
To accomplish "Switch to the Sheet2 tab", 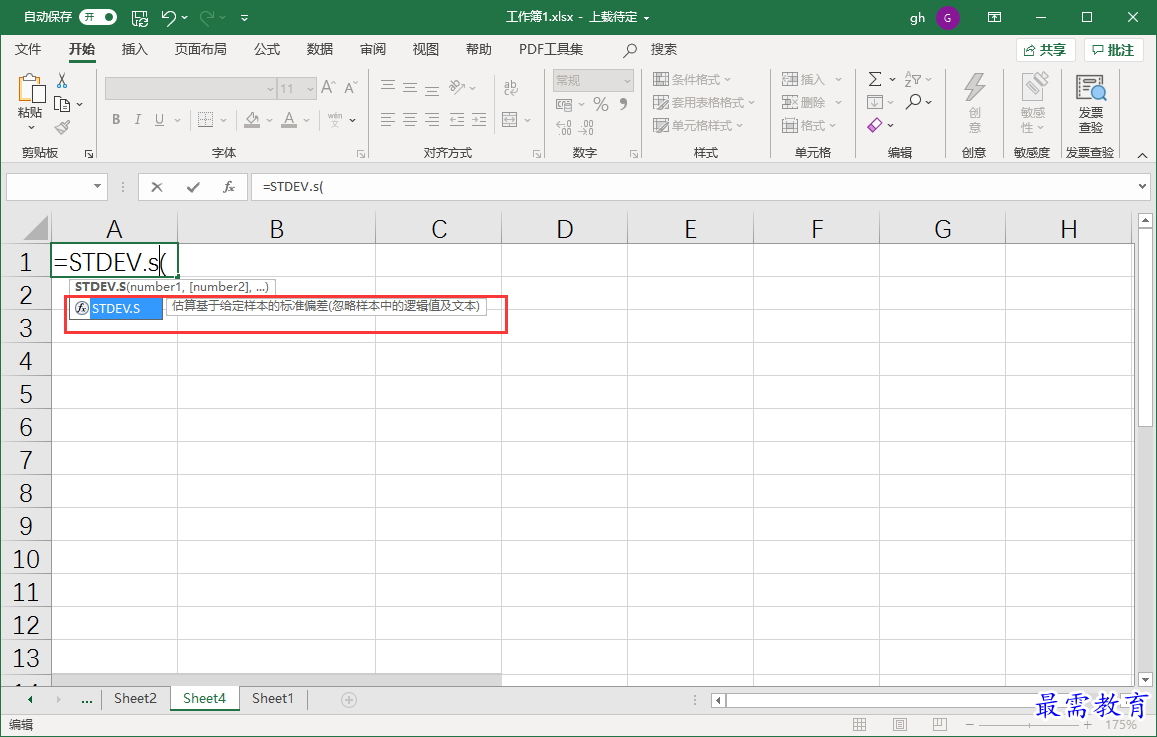I will click(135, 699).
